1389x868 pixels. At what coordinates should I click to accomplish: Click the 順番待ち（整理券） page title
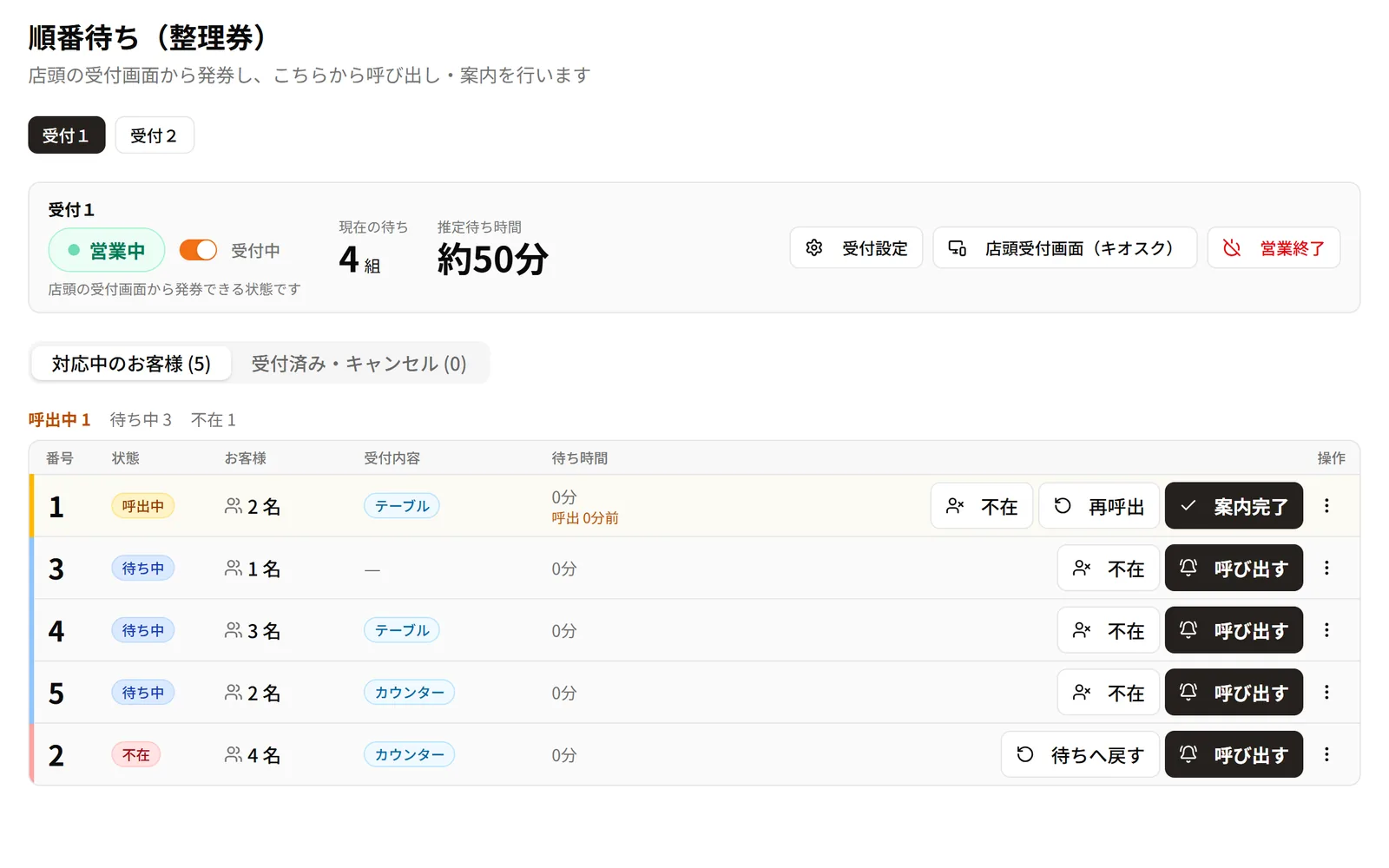click(x=148, y=37)
